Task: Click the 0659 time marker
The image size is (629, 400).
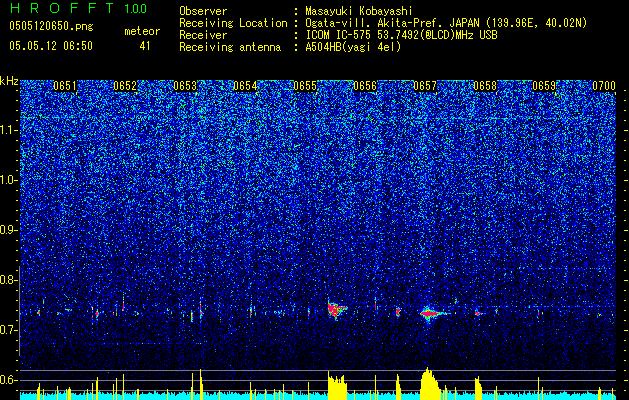Action: pyautogui.click(x=544, y=86)
